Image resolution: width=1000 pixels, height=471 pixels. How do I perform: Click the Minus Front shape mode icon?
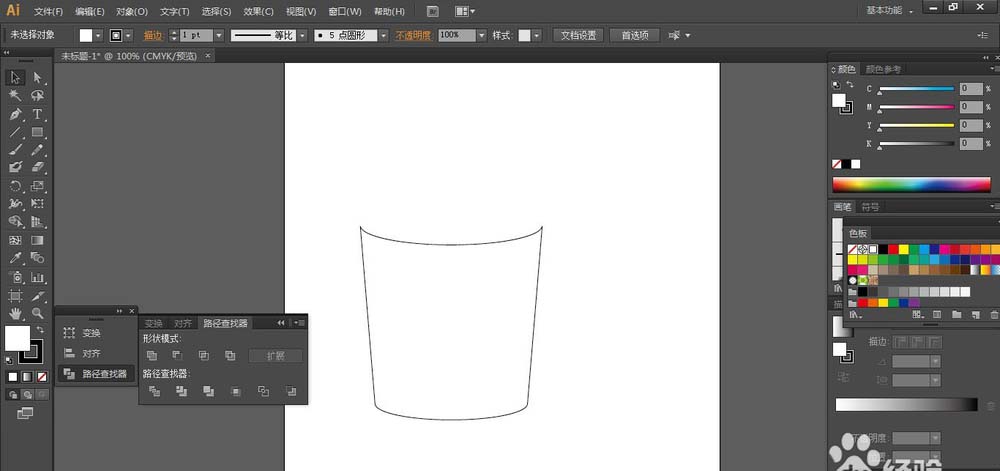[x=177, y=355]
